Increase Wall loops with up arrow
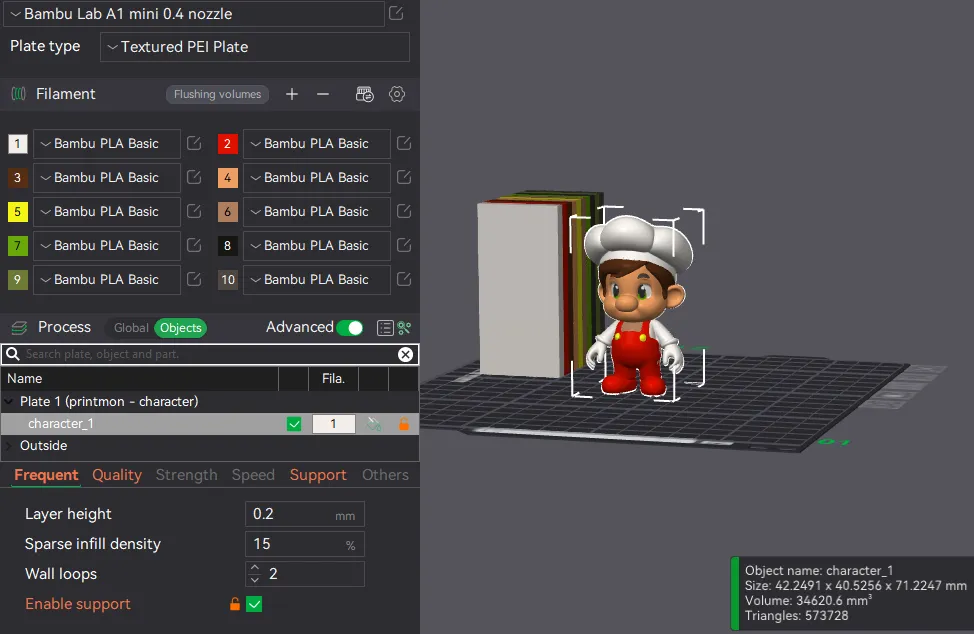Screen dimensions: 974x634 (x=255, y=568)
